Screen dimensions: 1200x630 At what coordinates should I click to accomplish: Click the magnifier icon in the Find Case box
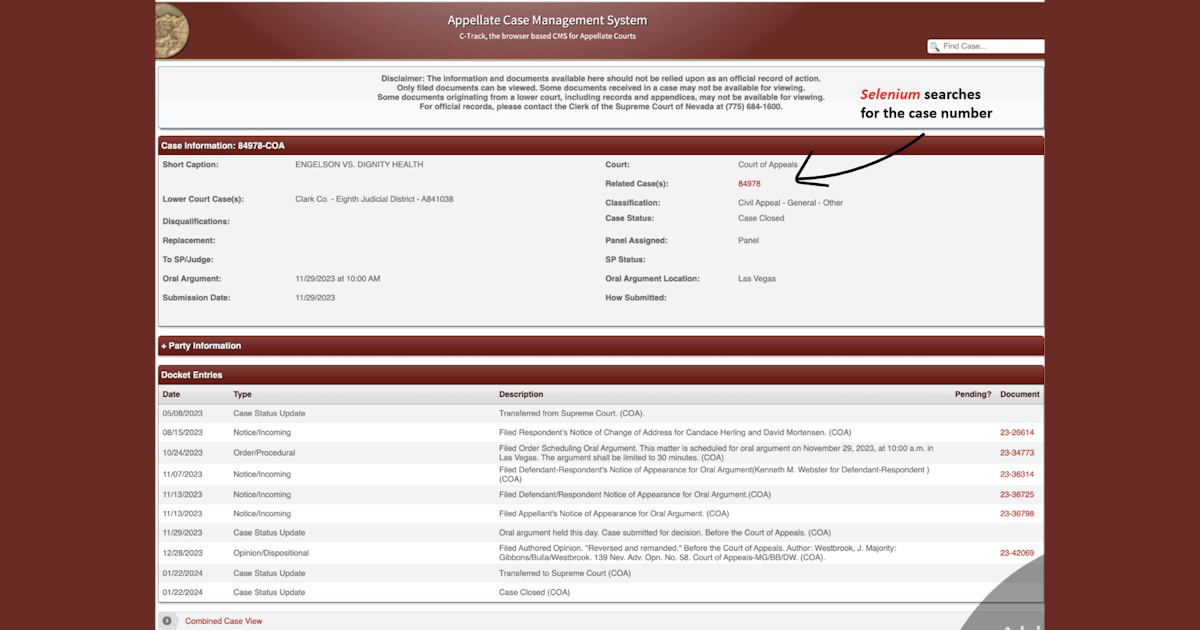[x=935, y=46]
